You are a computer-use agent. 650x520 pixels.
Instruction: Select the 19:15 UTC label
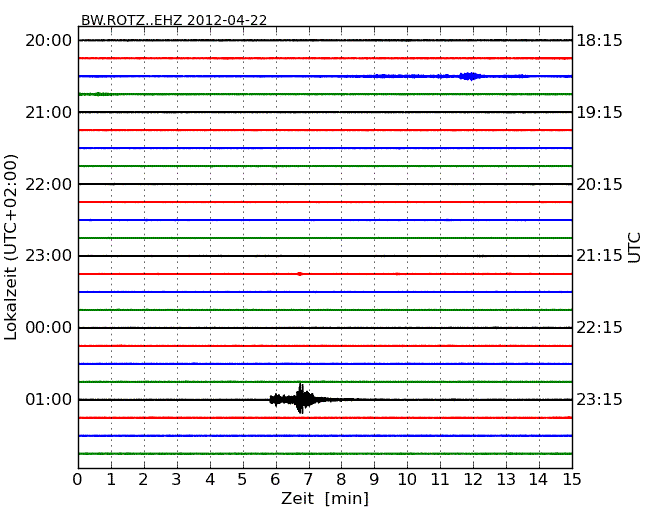pos(599,112)
